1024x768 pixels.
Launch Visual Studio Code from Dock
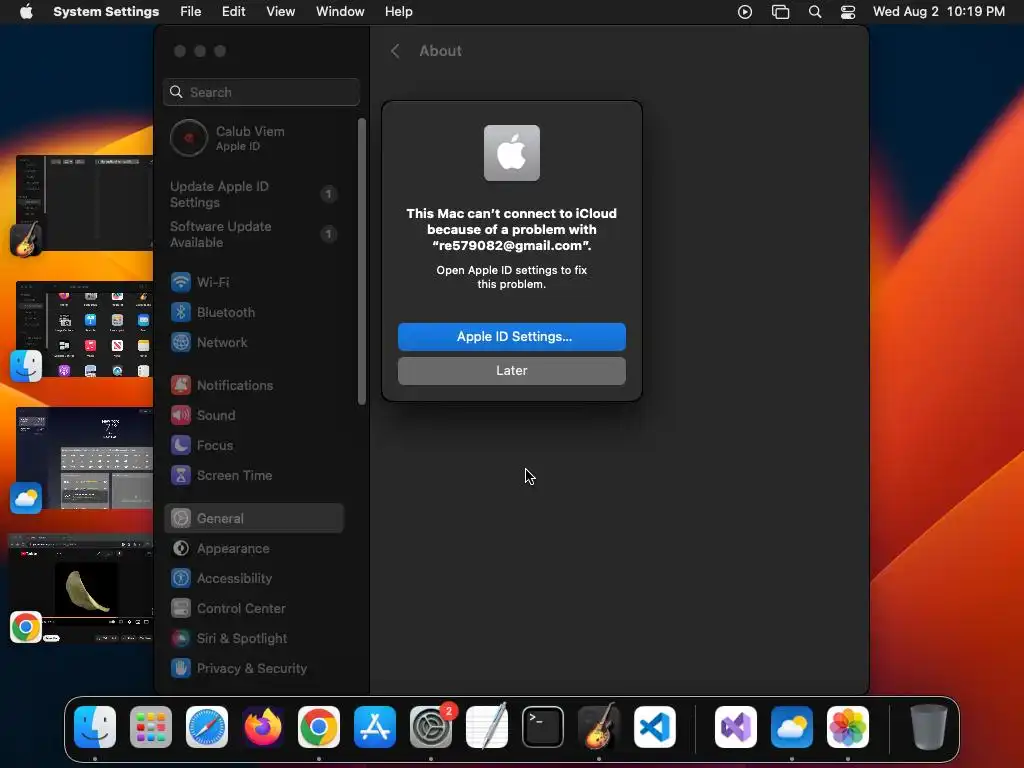pos(654,727)
